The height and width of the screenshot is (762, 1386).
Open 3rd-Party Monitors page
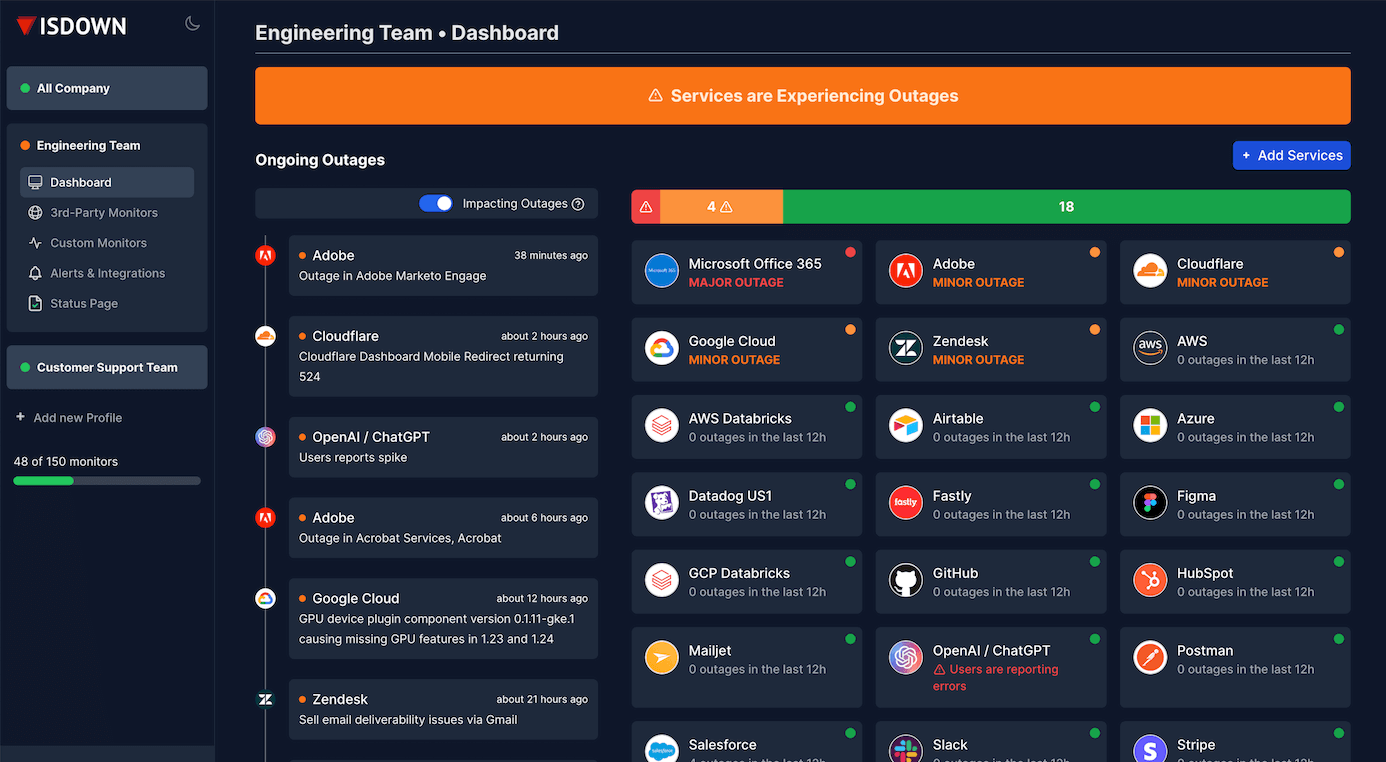pyautogui.click(x=107, y=213)
